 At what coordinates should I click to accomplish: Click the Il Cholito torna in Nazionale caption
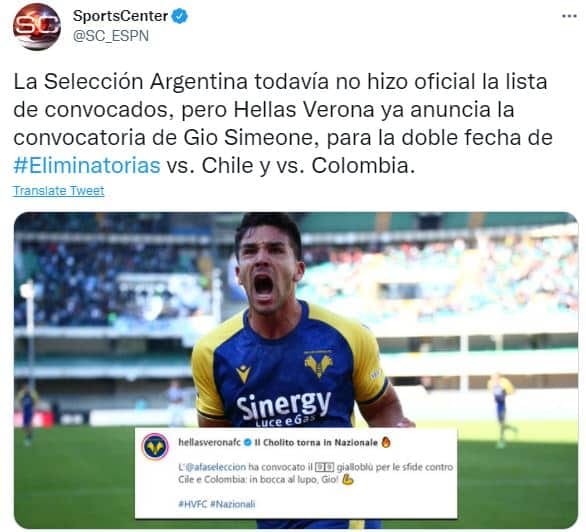click(316, 442)
